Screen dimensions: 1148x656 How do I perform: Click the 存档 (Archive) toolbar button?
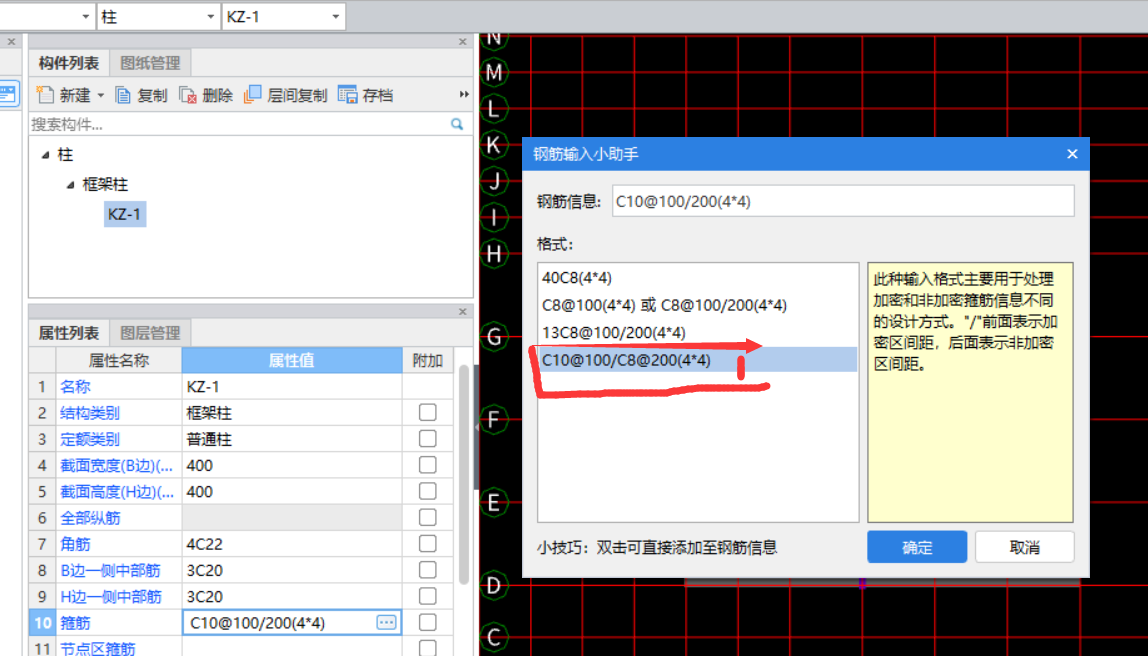click(x=365, y=95)
